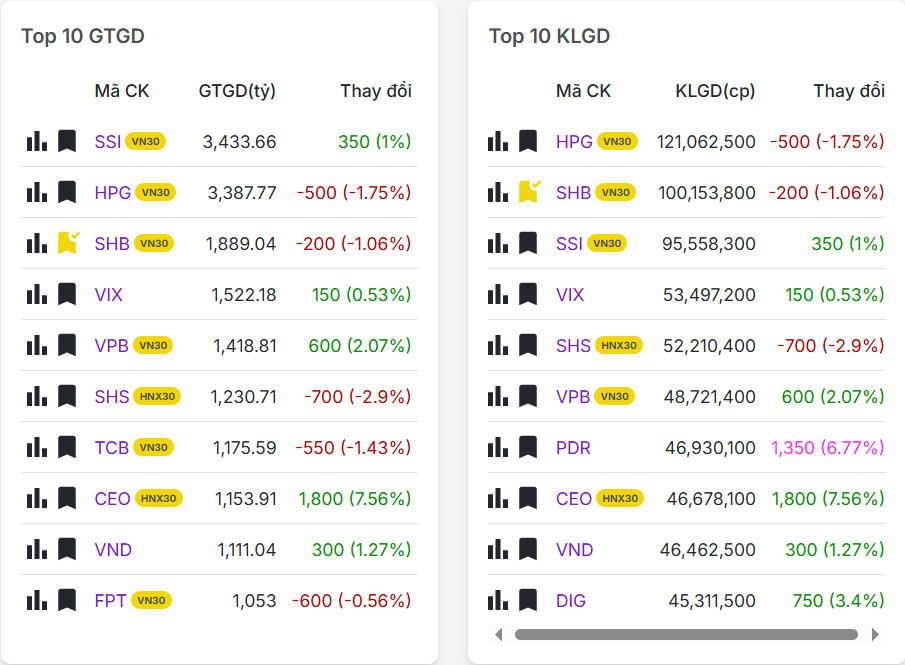This screenshot has height=665, width=905.
Task: Bookmark SSI in the Top 10 GTGD table
Action: point(67,141)
